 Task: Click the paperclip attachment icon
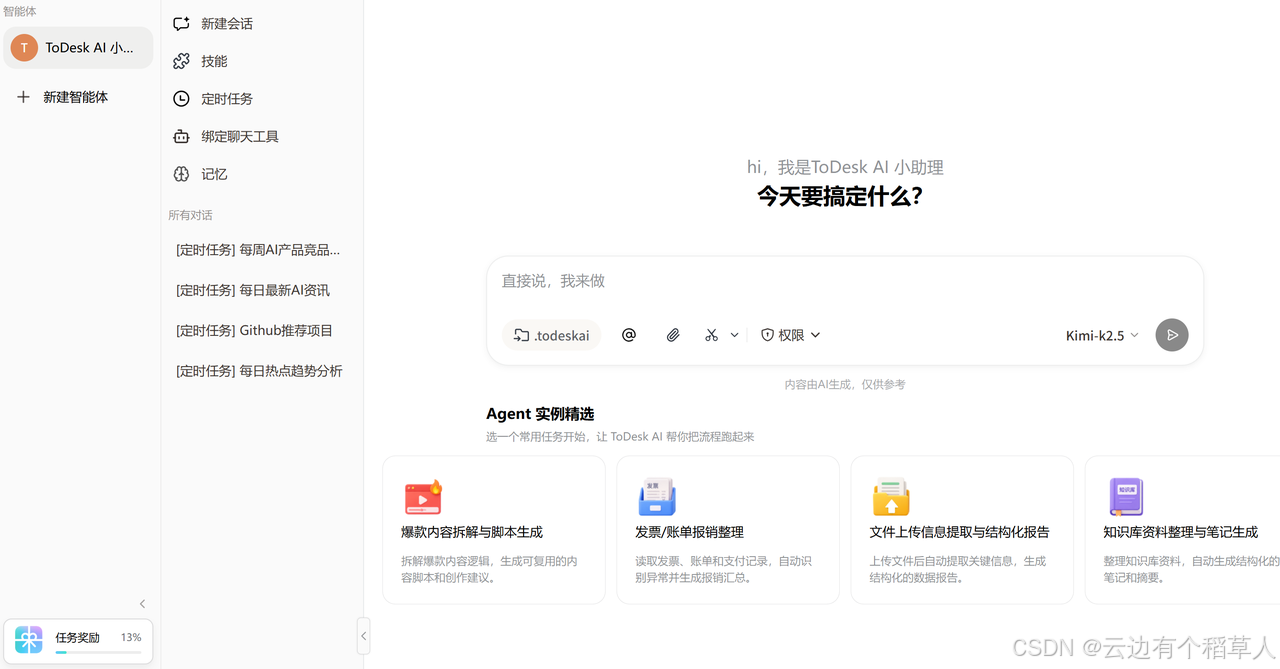point(673,335)
